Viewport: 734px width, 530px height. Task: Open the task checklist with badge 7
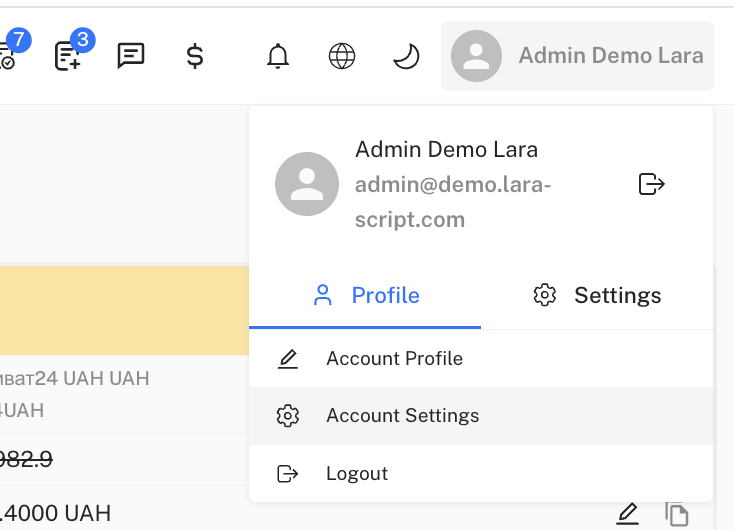coord(9,56)
